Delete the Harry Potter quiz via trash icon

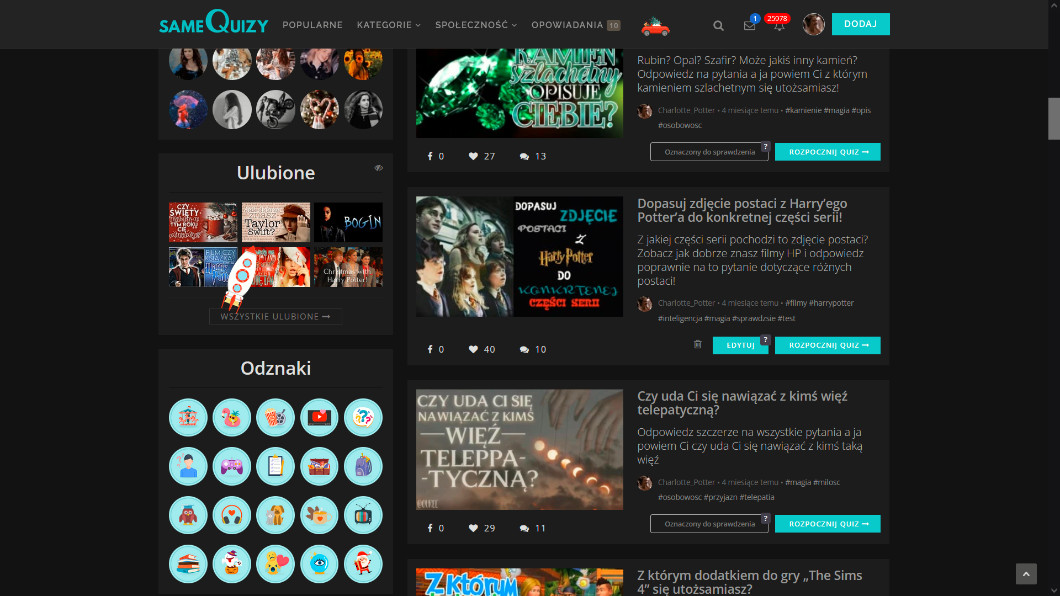click(x=698, y=345)
